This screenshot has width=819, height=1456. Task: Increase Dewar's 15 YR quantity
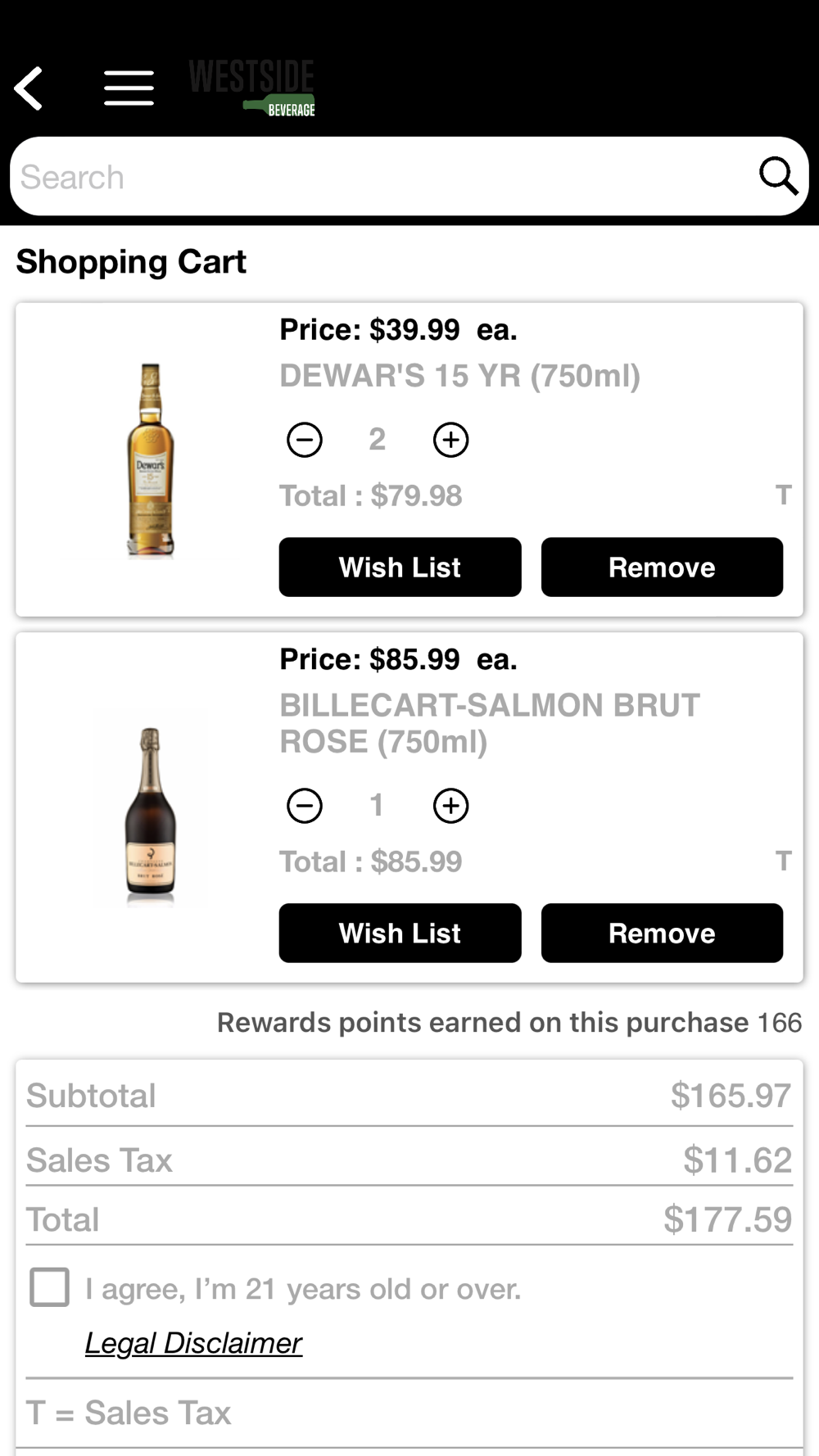coord(450,440)
